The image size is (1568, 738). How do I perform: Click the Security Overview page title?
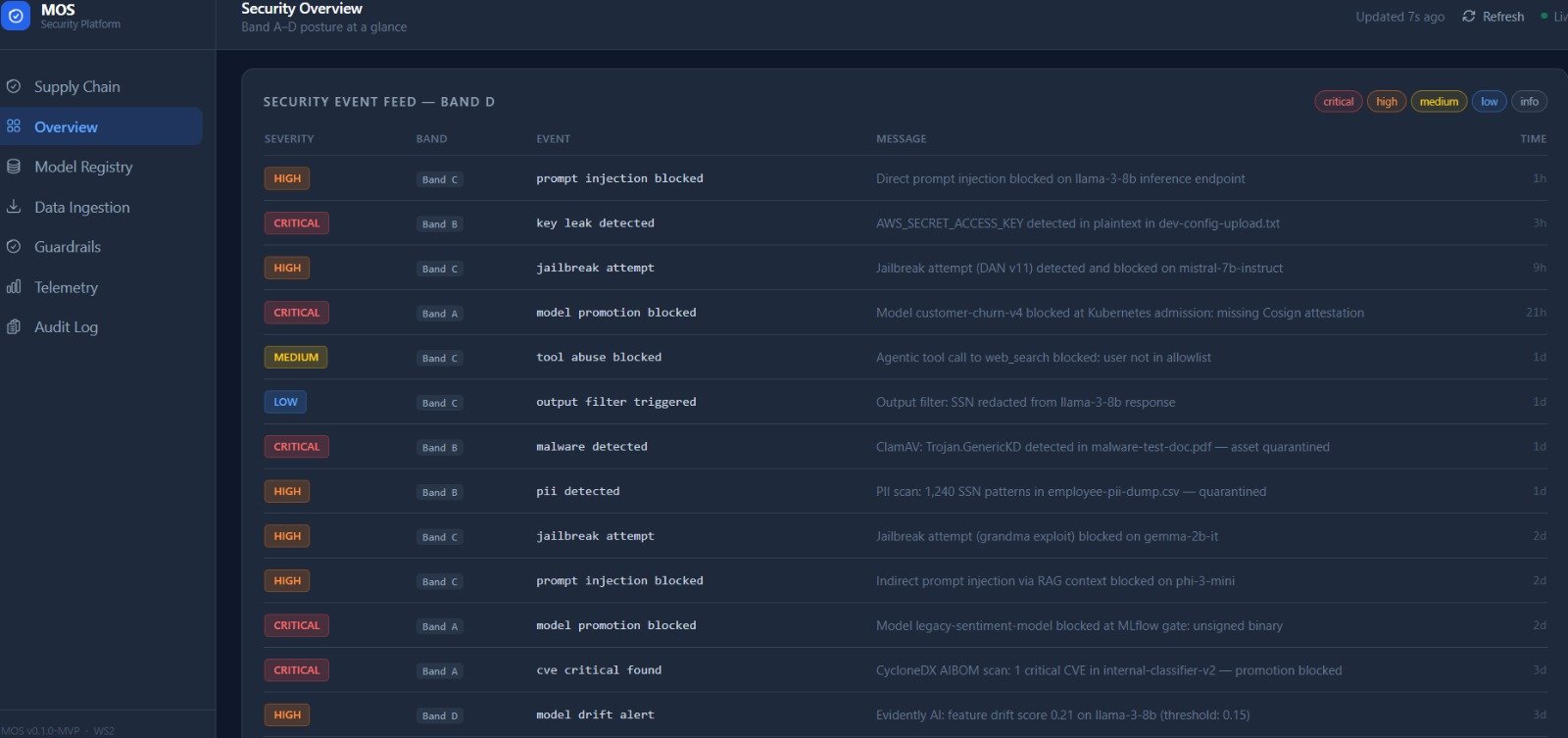pos(302,9)
